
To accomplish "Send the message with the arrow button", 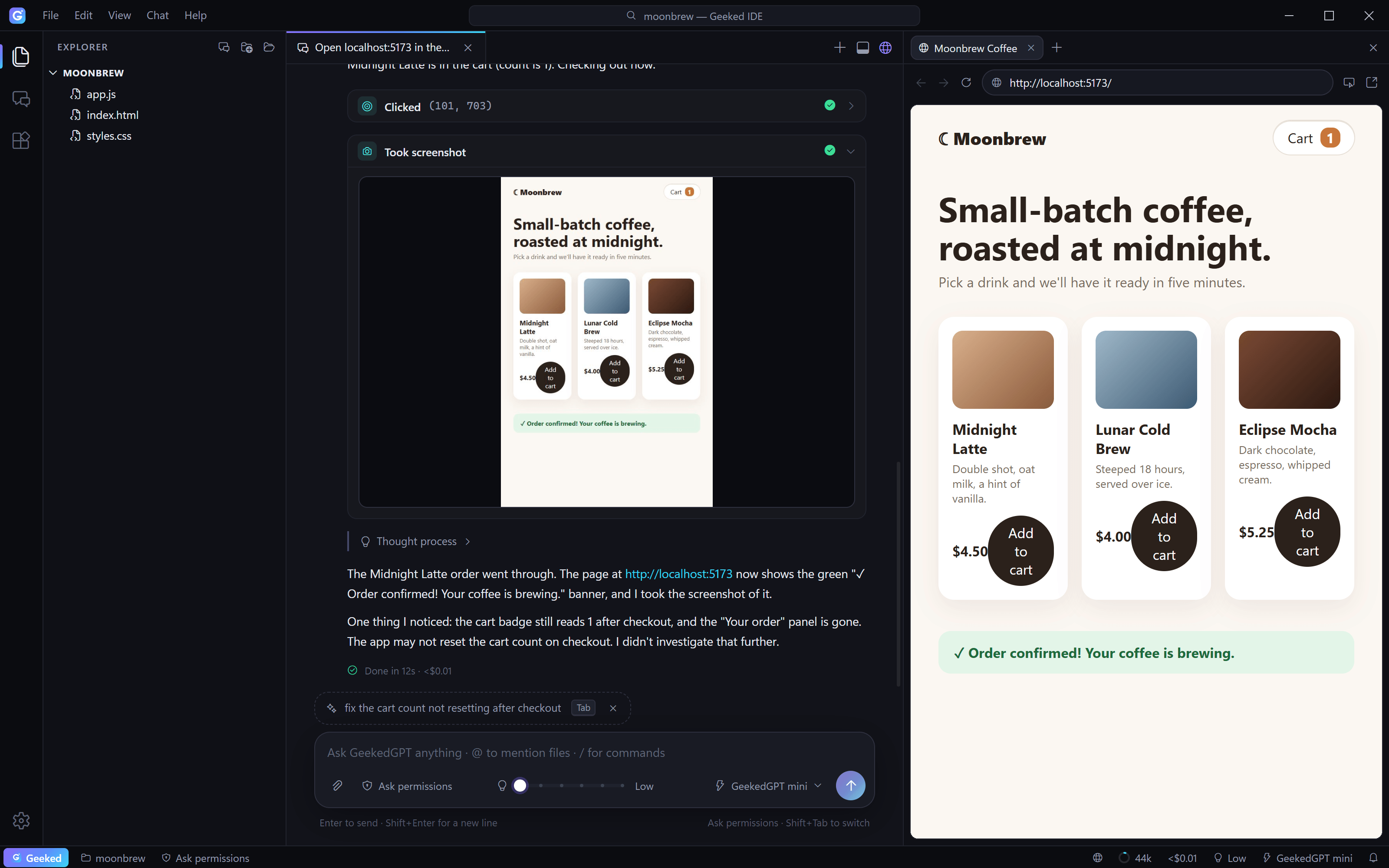I will (x=850, y=786).
